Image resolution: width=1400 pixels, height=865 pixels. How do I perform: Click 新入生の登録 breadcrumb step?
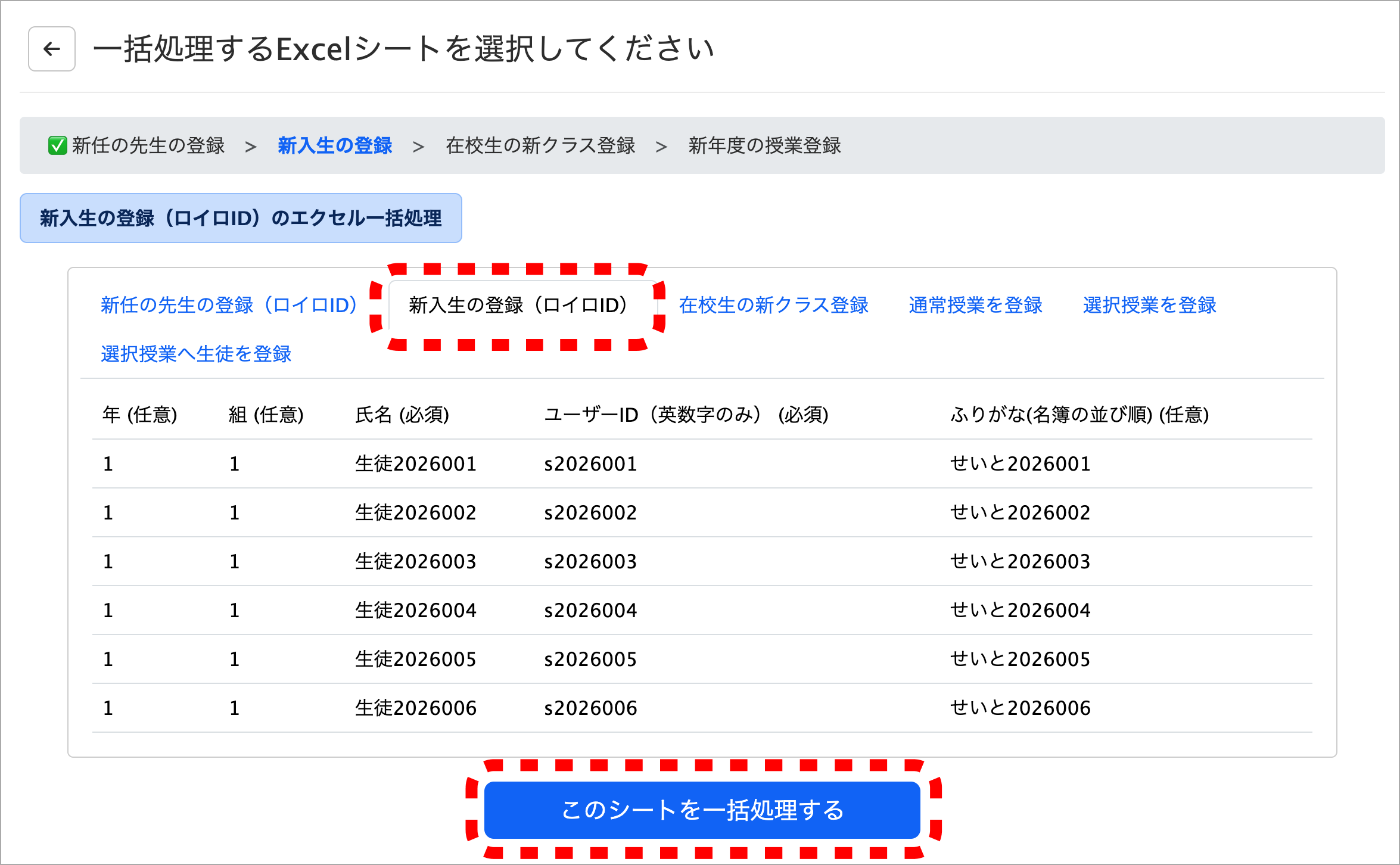click(335, 145)
